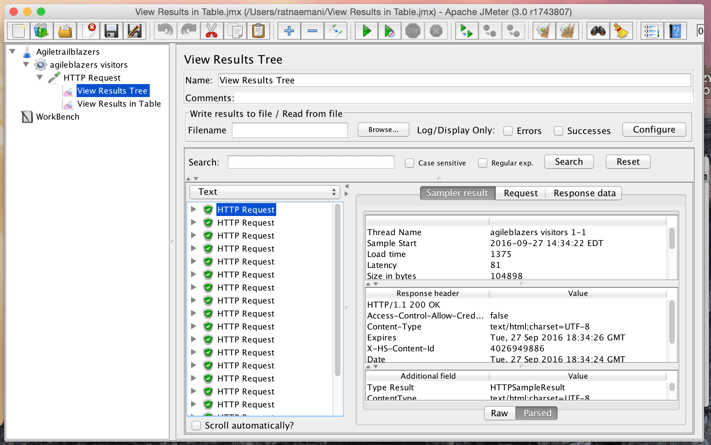Click the Save As toolbar icon
Viewport: 711px width, 445px height.
pos(135,31)
